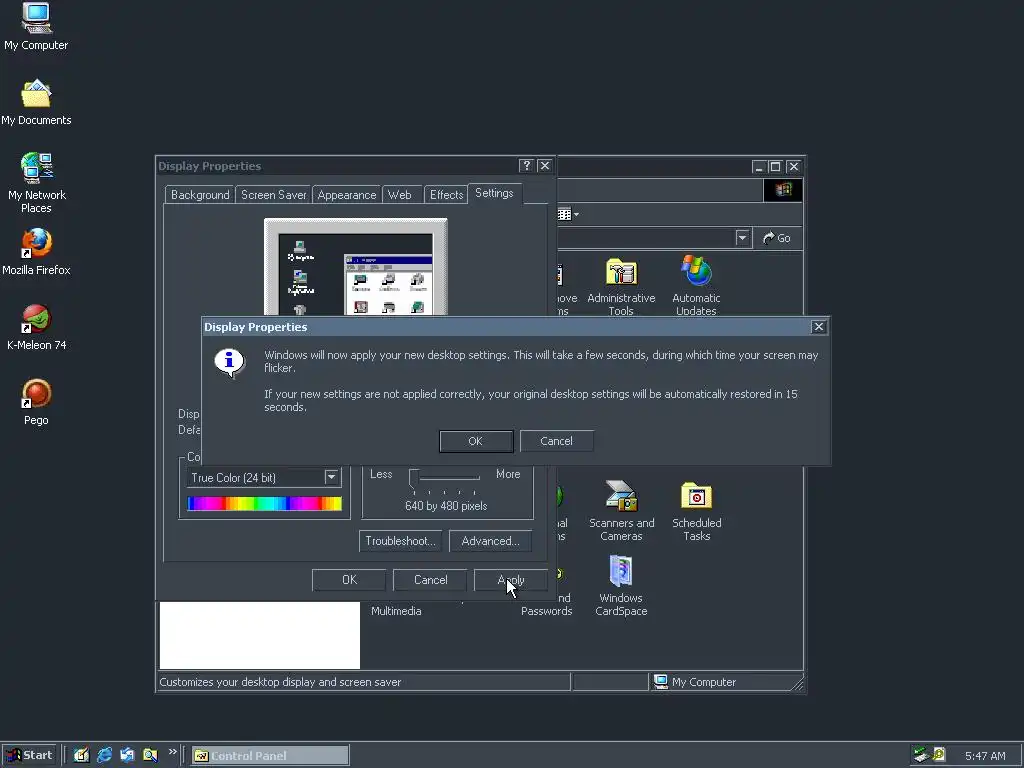Click the taskbar clock showing 5:47 AM
This screenshot has width=1024, height=768.
click(985, 756)
